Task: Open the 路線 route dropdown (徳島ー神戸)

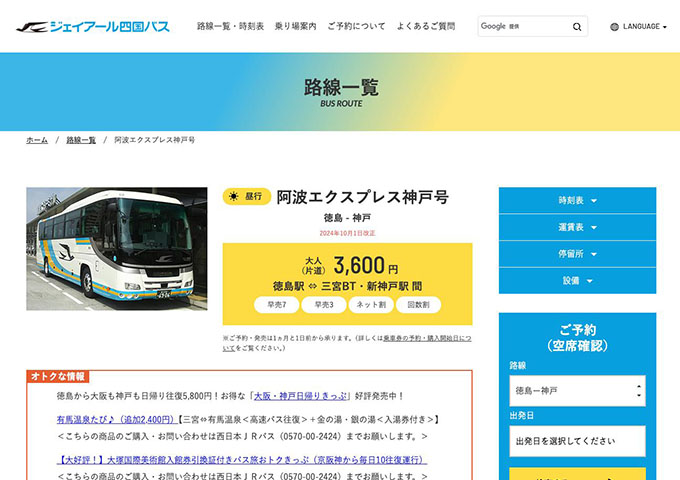Action: (577, 391)
